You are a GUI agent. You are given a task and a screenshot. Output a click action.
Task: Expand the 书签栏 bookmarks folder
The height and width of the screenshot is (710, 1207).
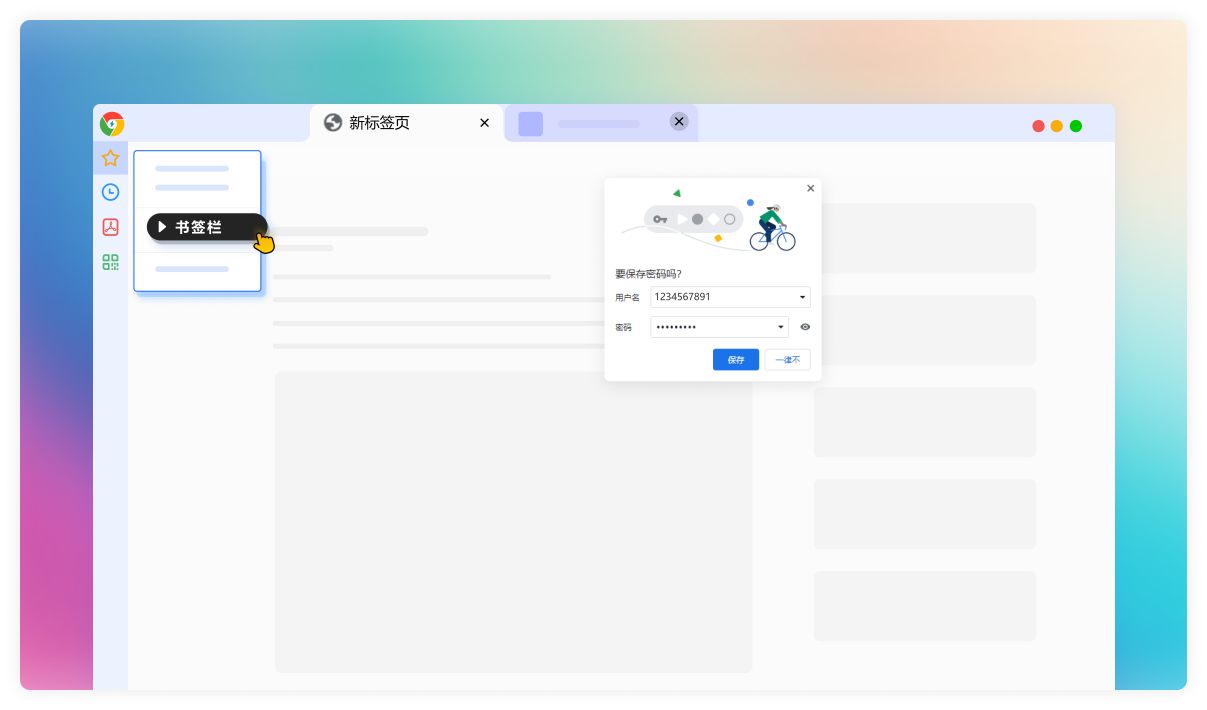point(206,227)
